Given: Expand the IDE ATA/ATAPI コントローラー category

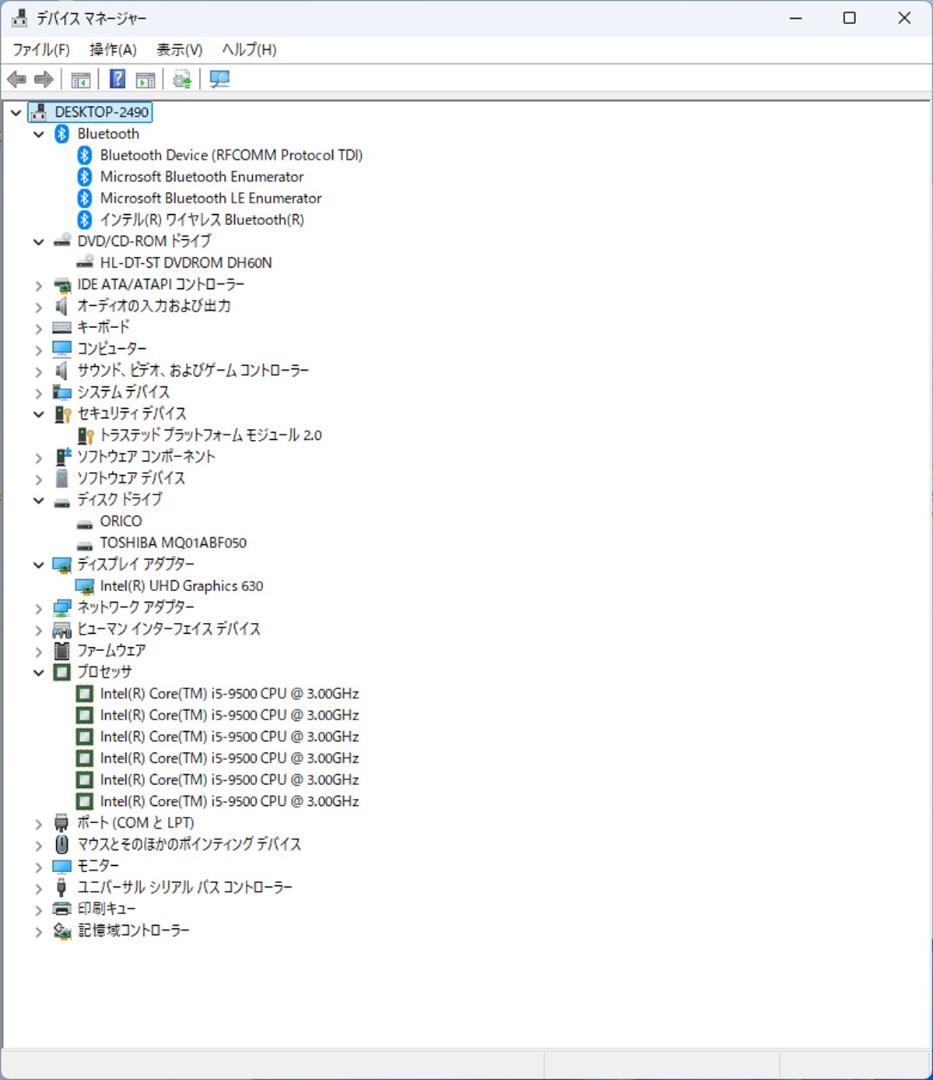Looking at the screenshot, I should pos(39,285).
